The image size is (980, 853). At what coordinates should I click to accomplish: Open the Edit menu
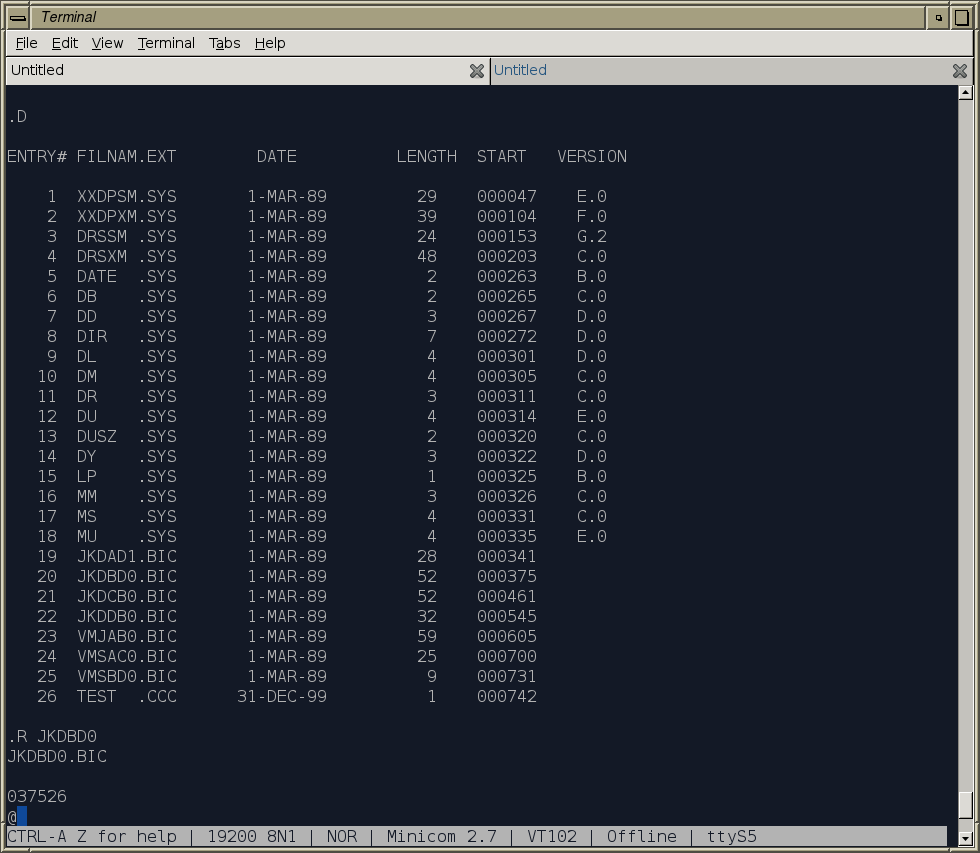(x=65, y=43)
